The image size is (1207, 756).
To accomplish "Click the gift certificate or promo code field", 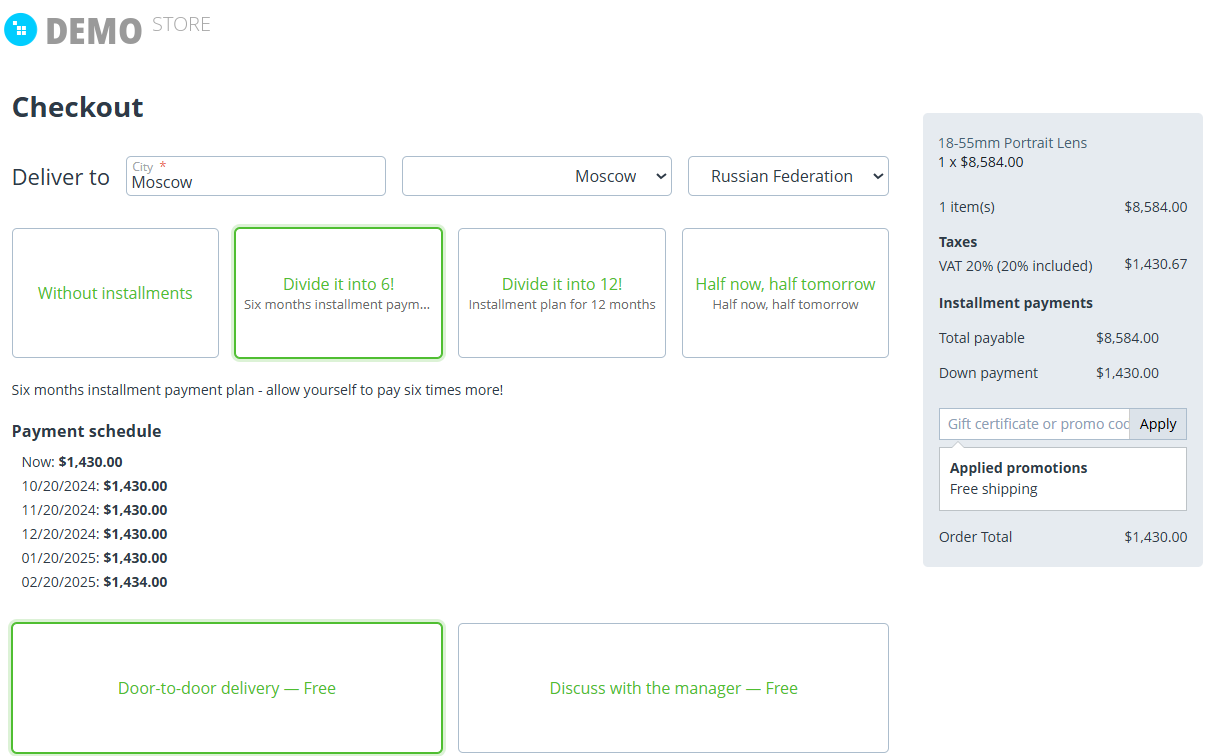I will tap(1034, 424).
